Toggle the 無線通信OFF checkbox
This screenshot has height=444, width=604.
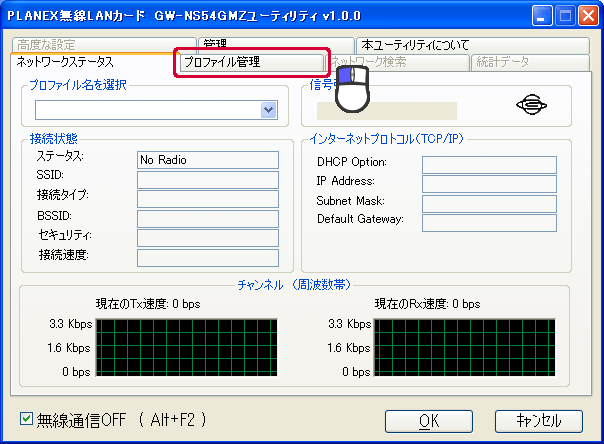pos(26,419)
